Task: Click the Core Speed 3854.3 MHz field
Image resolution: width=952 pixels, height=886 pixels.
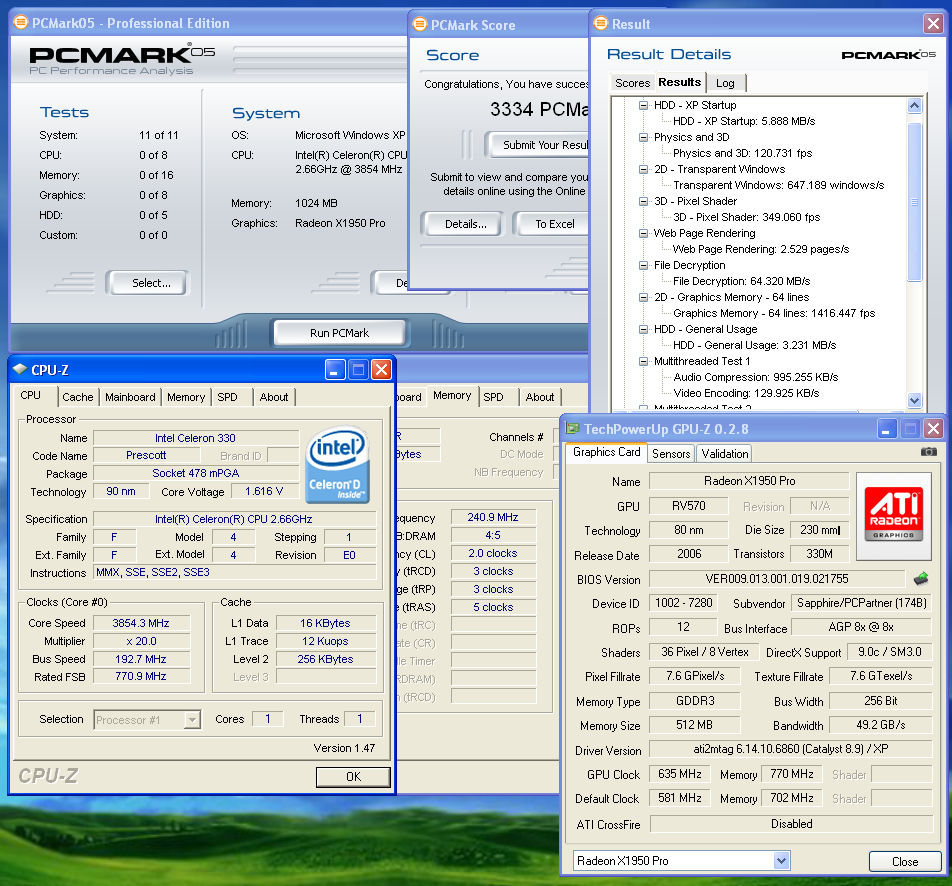Action: pos(141,623)
